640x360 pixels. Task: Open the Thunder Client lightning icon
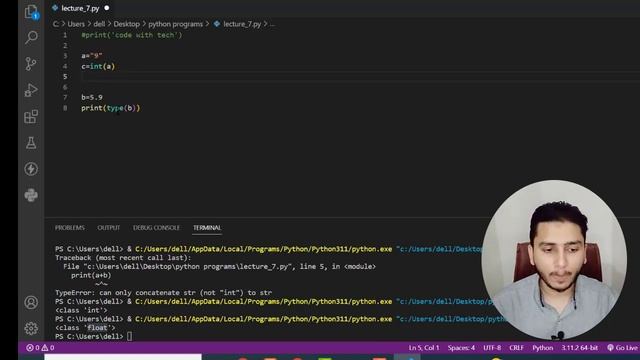point(31,169)
